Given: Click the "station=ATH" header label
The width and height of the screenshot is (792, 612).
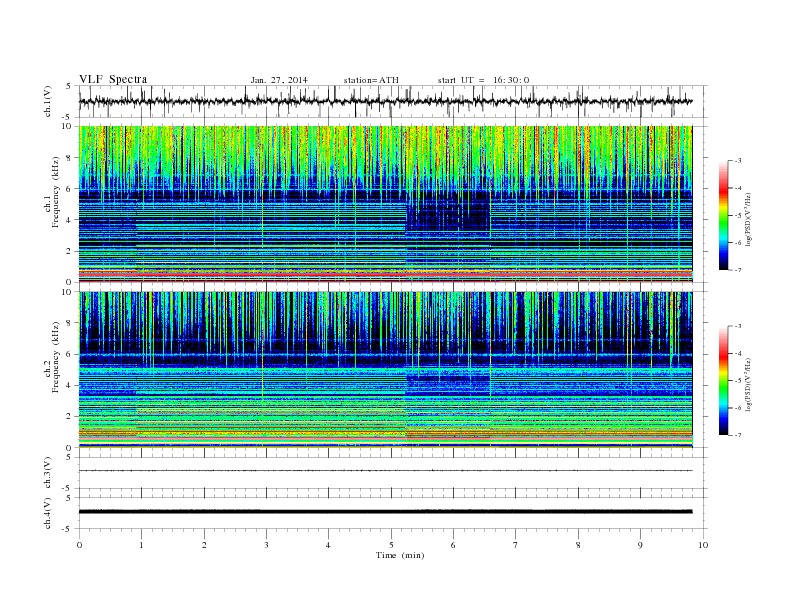Looking at the screenshot, I should point(371,80).
